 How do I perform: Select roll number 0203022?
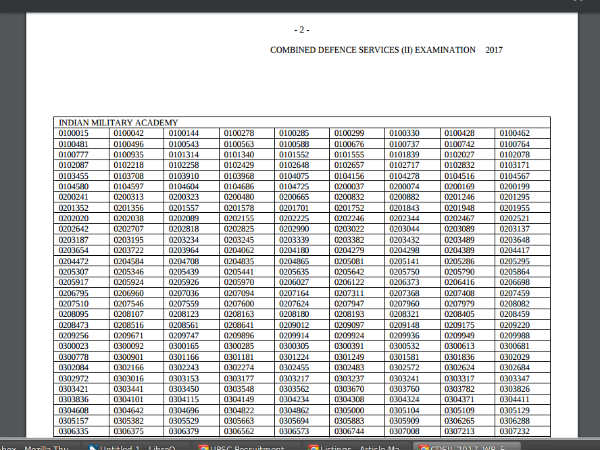click(349, 229)
